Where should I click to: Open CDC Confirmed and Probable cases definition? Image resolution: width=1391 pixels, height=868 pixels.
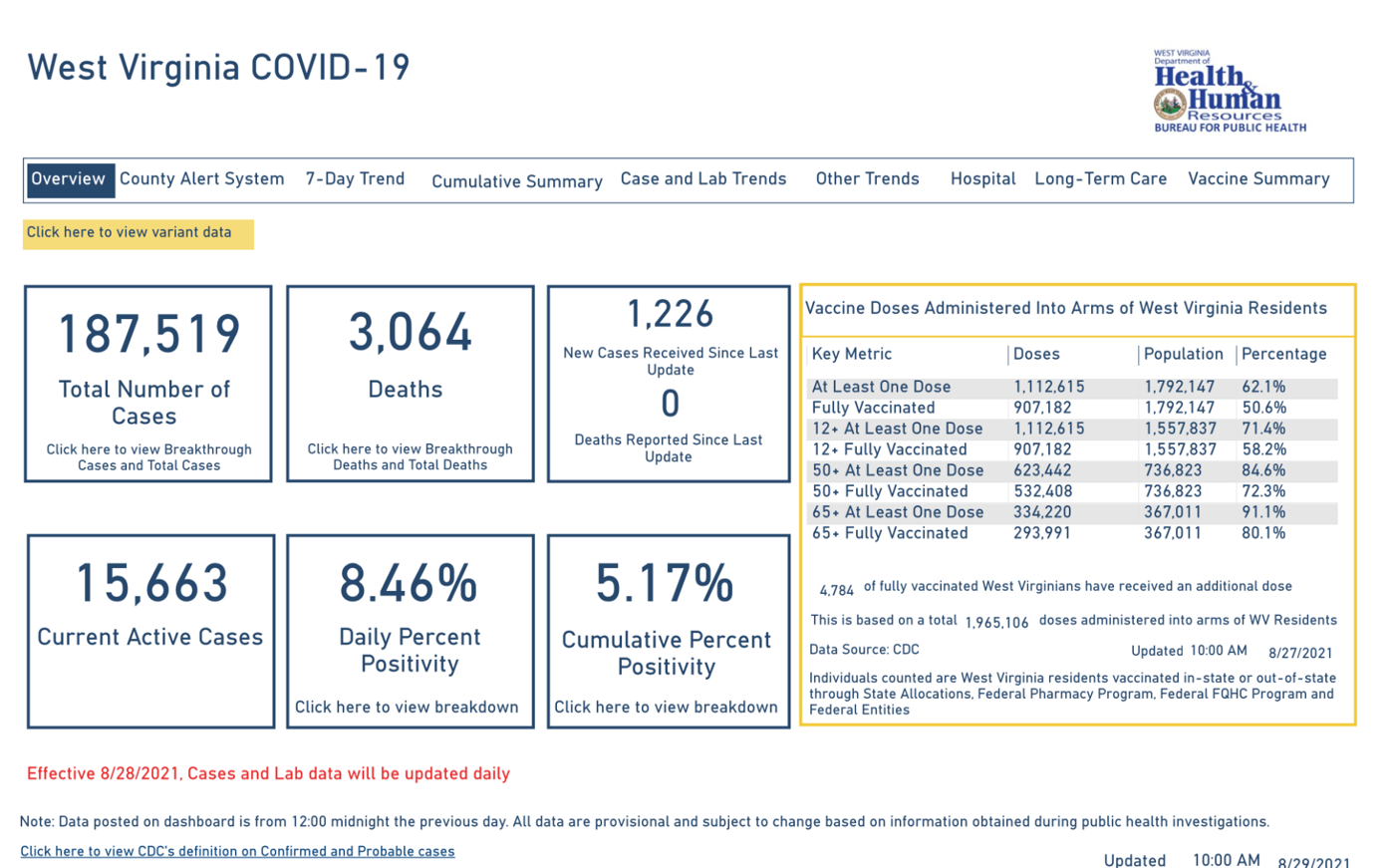click(237, 852)
